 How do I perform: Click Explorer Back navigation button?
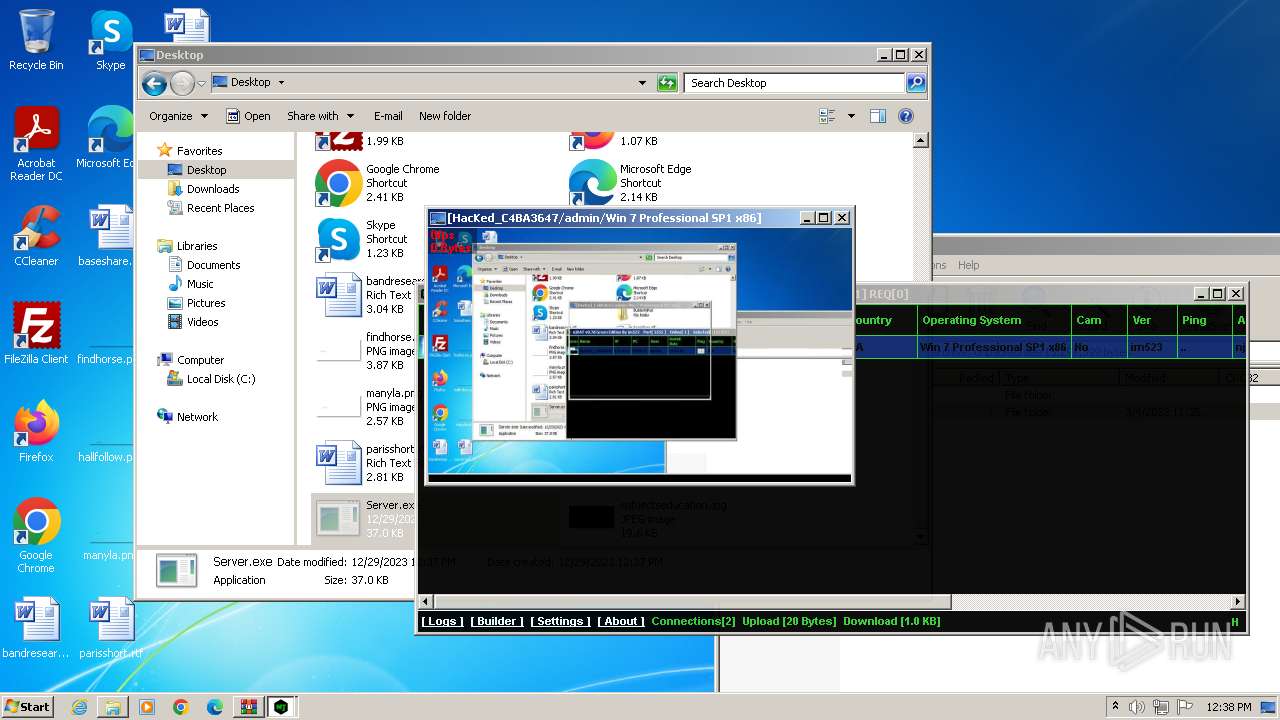(x=154, y=83)
